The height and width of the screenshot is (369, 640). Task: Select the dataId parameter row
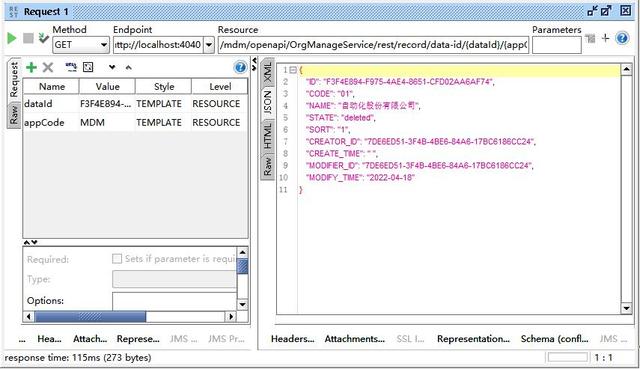point(135,104)
